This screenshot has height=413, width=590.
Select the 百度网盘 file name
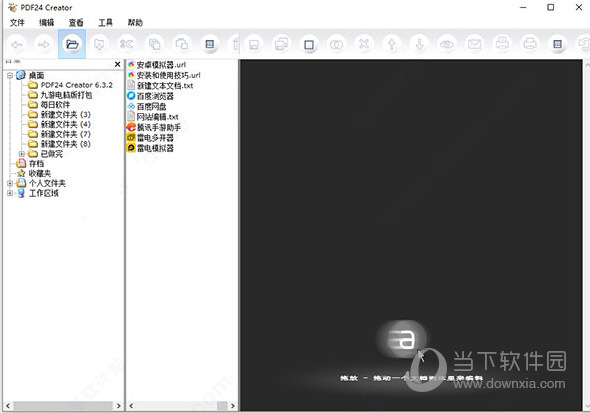click(151, 106)
